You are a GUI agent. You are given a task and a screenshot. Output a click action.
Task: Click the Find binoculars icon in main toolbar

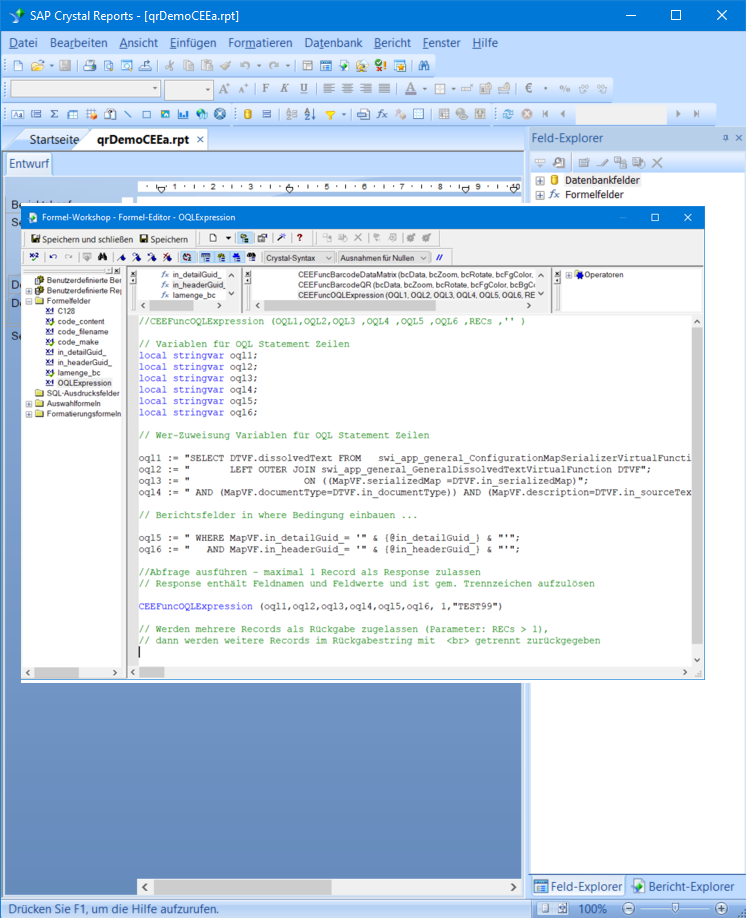click(424, 66)
